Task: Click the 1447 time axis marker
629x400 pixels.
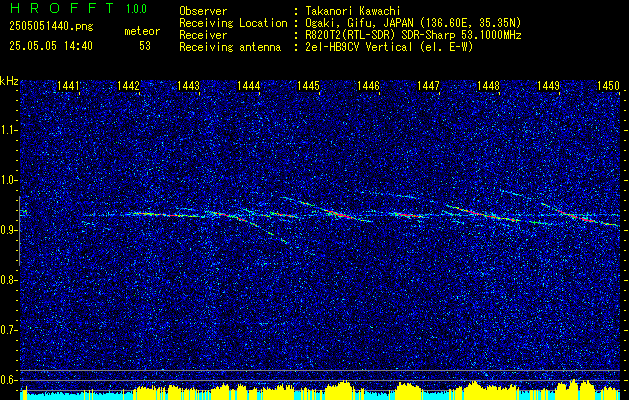Action: pyautogui.click(x=428, y=85)
